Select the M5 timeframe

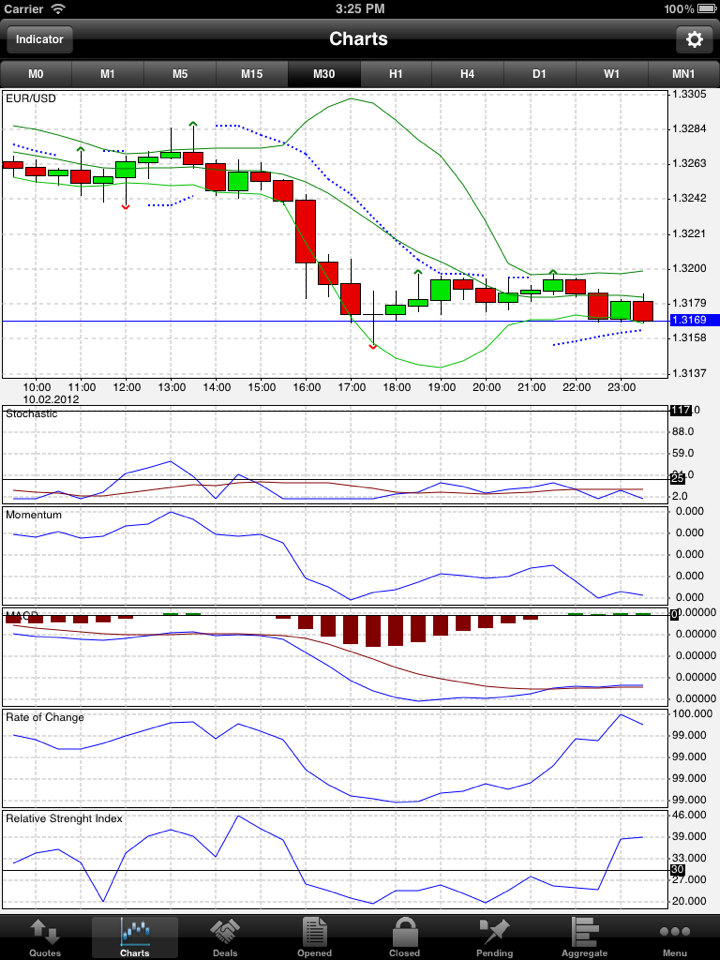[180, 74]
